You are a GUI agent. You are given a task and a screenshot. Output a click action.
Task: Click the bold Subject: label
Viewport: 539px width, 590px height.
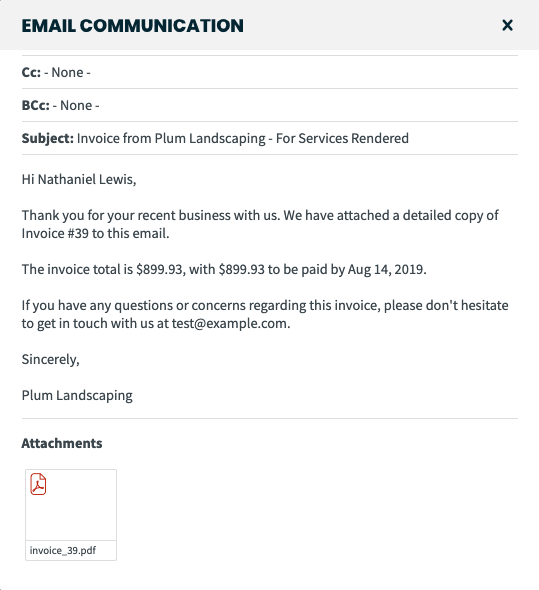point(47,138)
